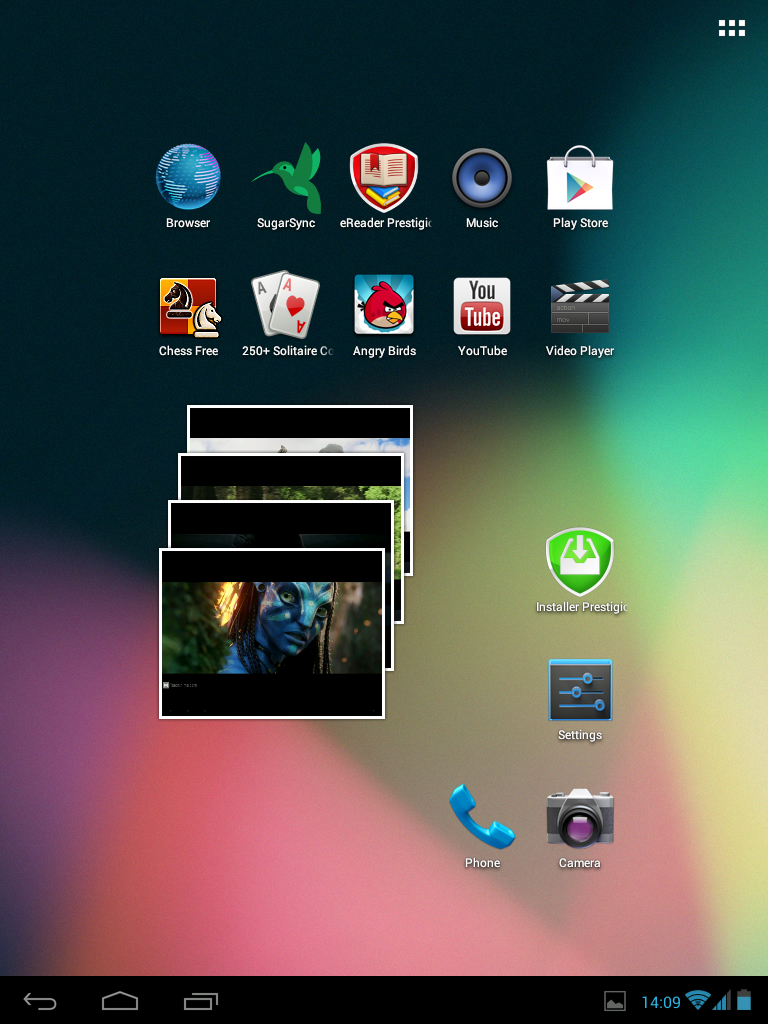Tap the Wi-Fi status icon
Viewport: 768px width, 1024px height.
tap(698, 1000)
